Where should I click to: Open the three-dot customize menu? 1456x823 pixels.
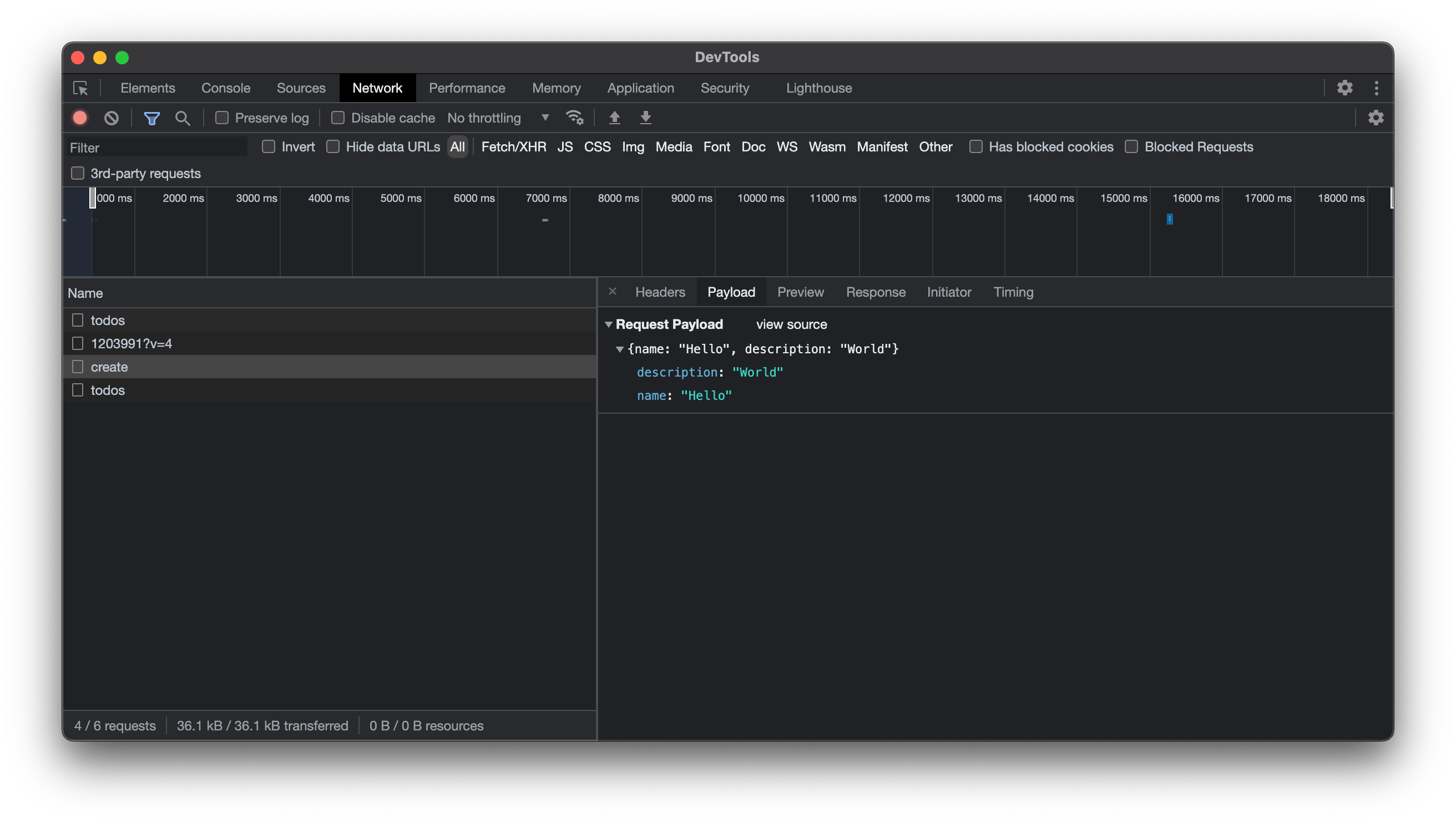[x=1376, y=88]
